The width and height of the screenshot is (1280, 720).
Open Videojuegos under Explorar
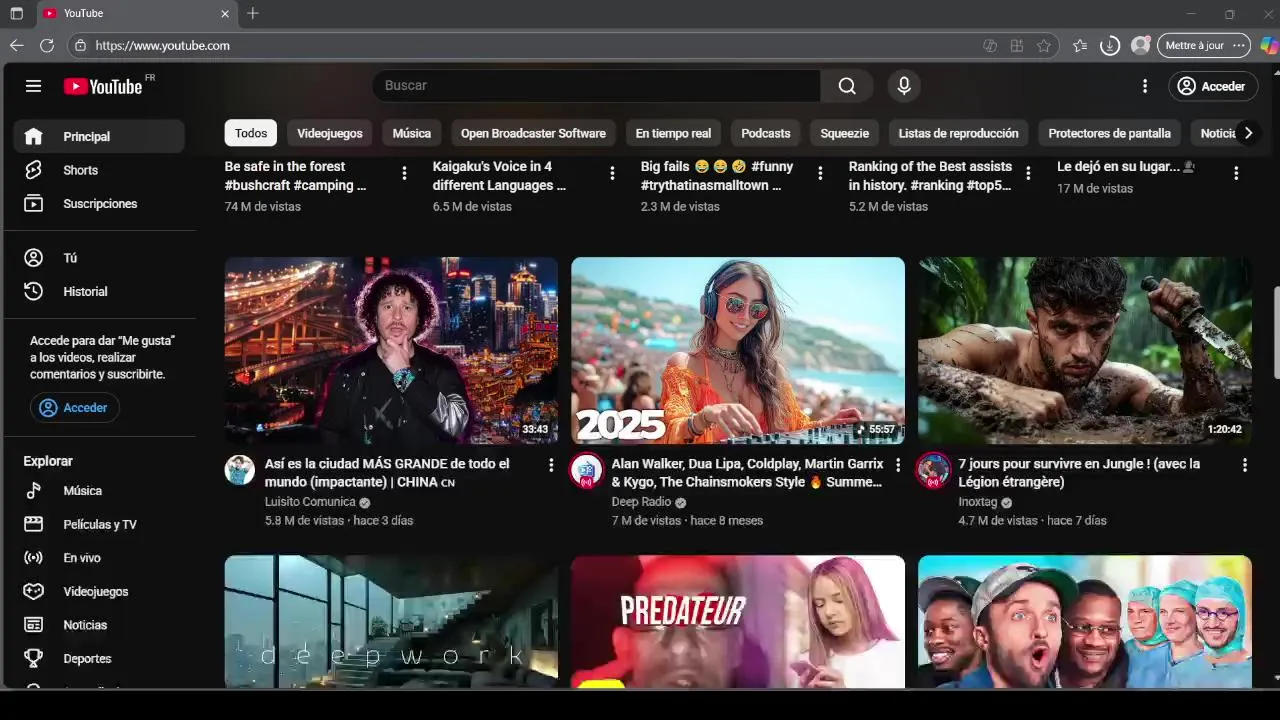coord(99,591)
